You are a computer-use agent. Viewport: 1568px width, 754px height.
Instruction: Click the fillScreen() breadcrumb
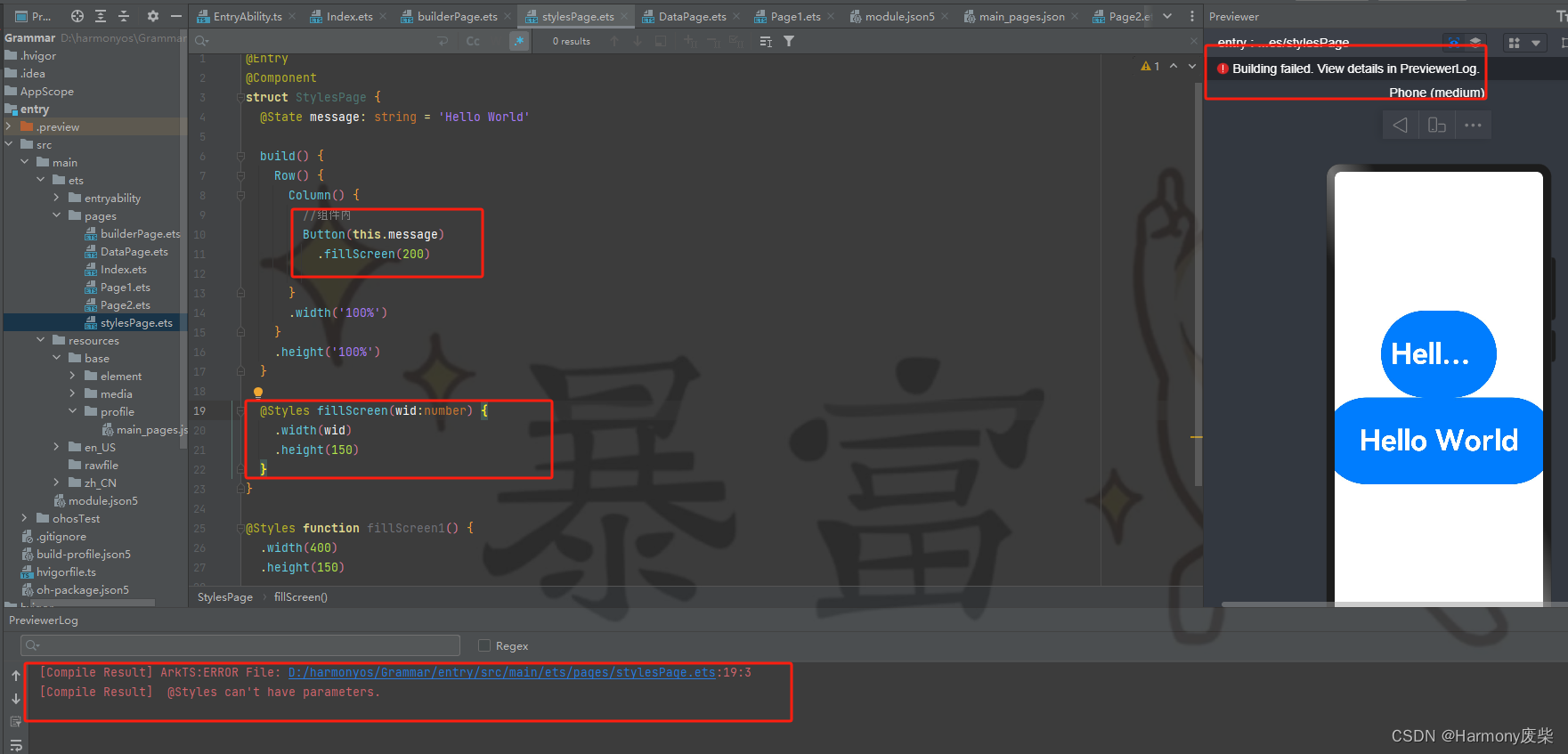pyautogui.click(x=301, y=596)
